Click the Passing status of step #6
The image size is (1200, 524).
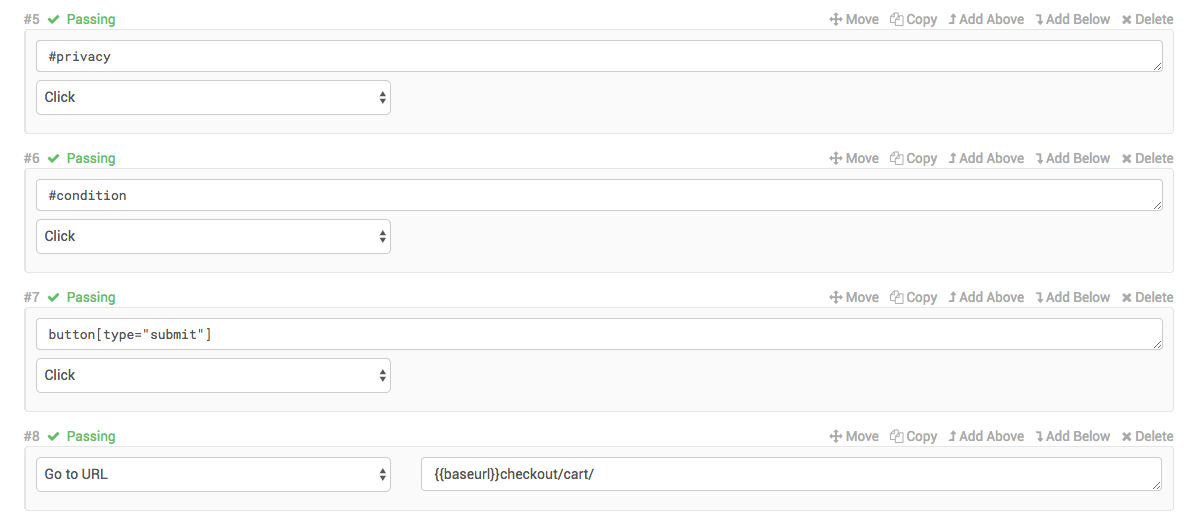[90, 158]
